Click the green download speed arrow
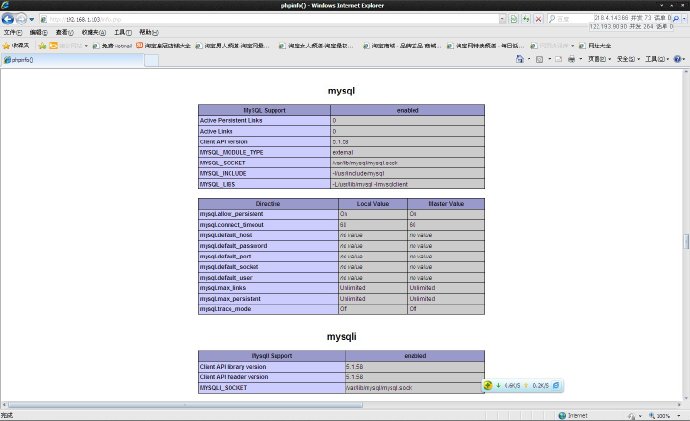The height and width of the screenshot is (421, 690). click(499, 385)
